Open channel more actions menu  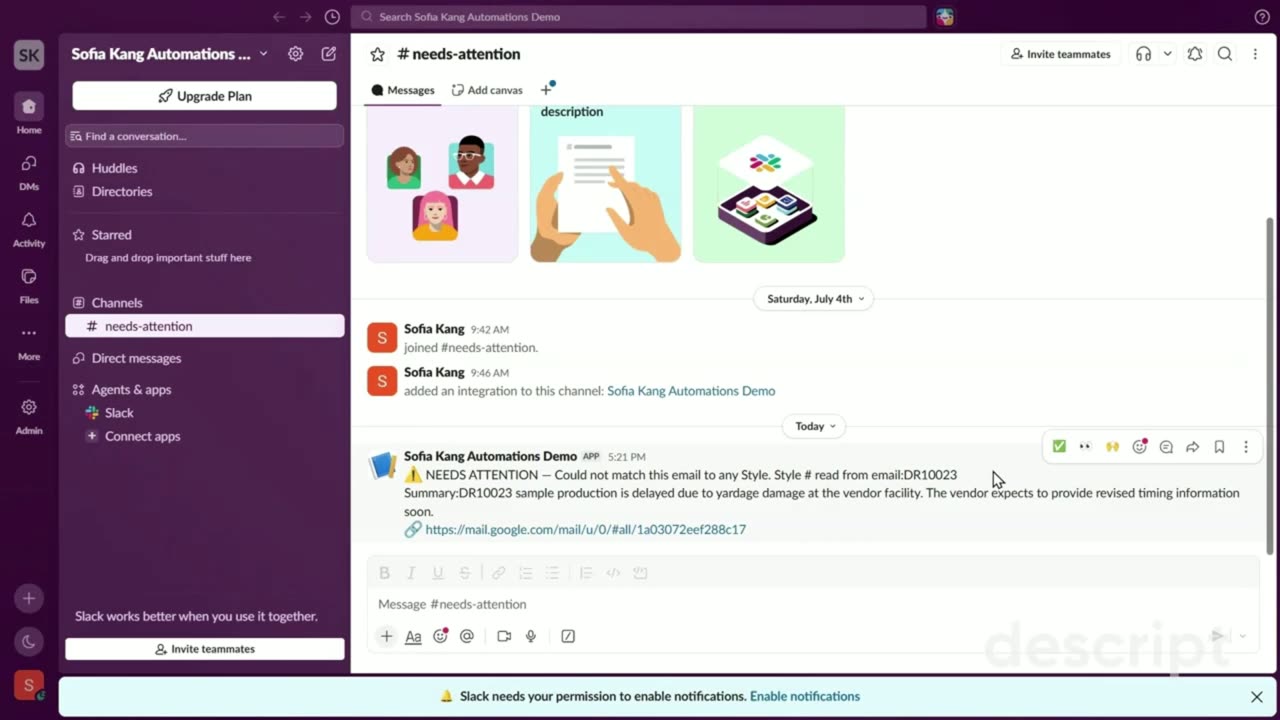tap(1255, 54)
